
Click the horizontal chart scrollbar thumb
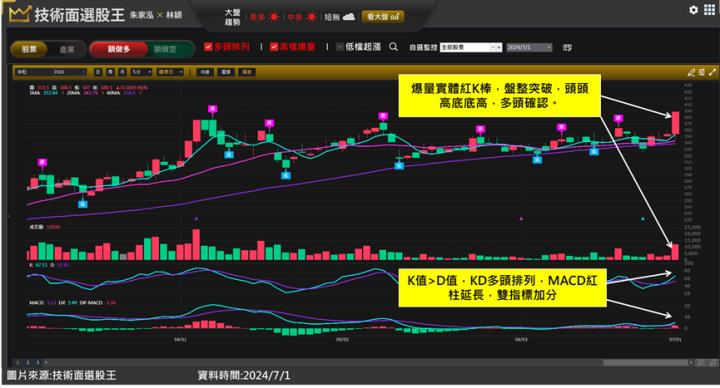[645, 363]
